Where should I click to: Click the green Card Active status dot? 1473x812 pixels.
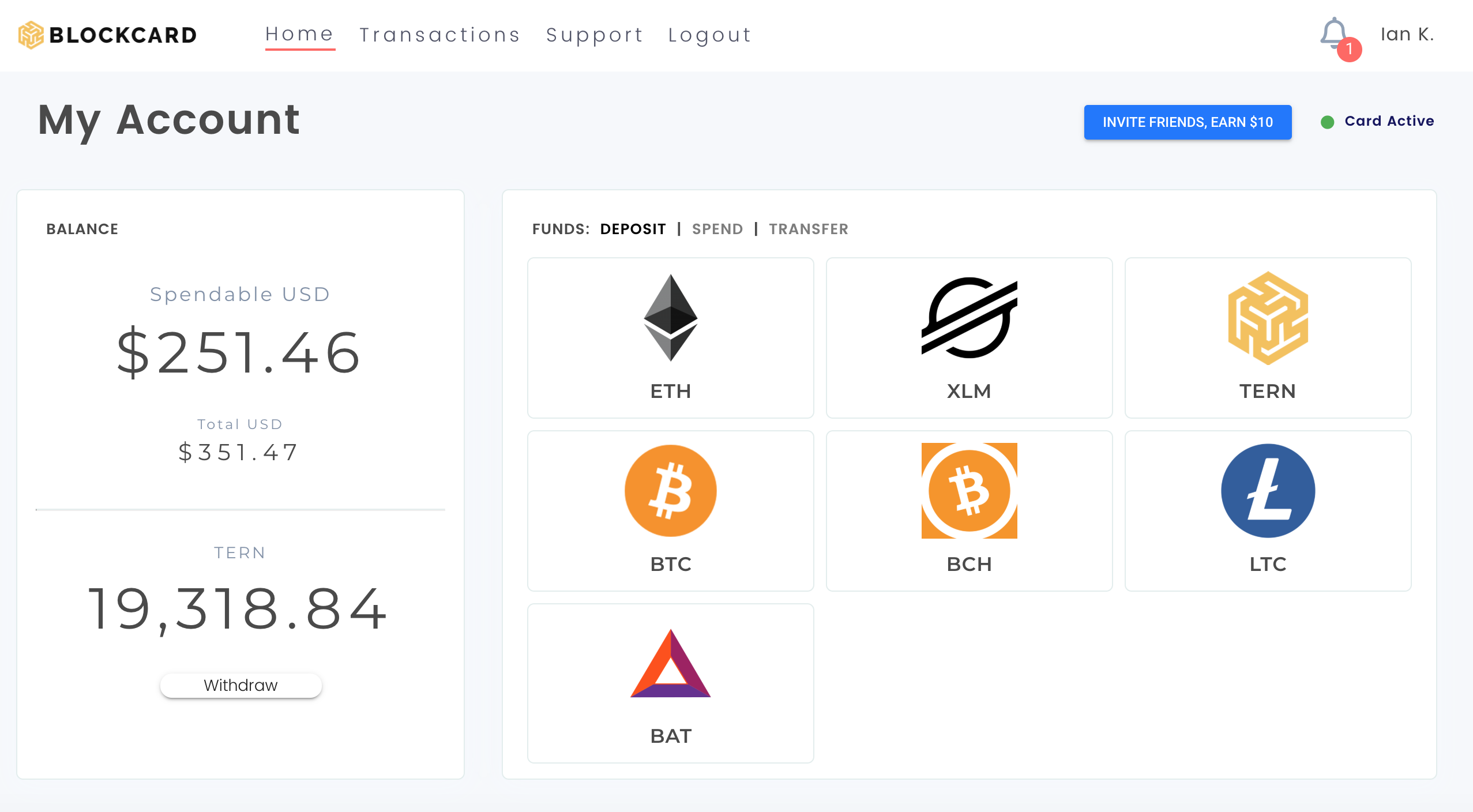click(x=1328, y=121)
